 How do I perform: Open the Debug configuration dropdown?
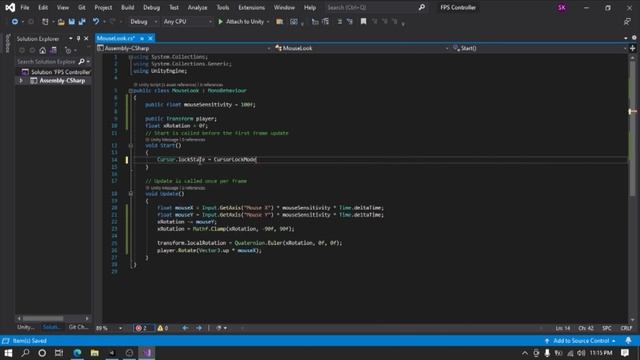[x=143, y=22]
